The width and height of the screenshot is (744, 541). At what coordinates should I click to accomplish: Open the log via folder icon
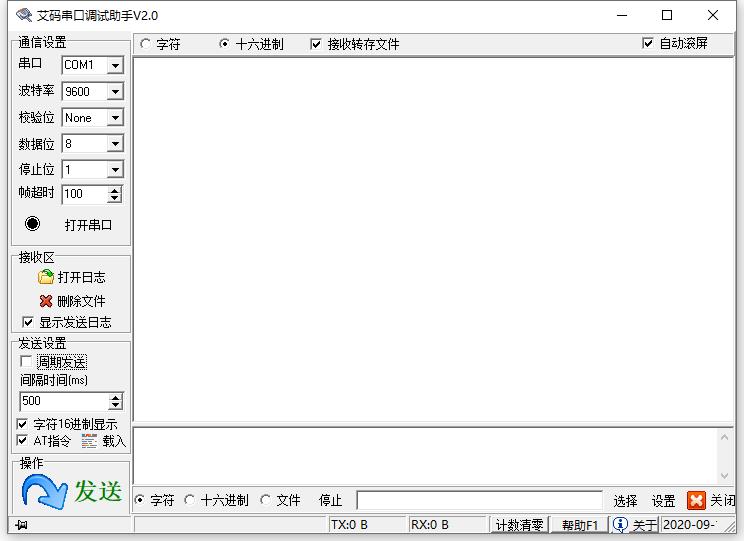[x=46, y=277]
